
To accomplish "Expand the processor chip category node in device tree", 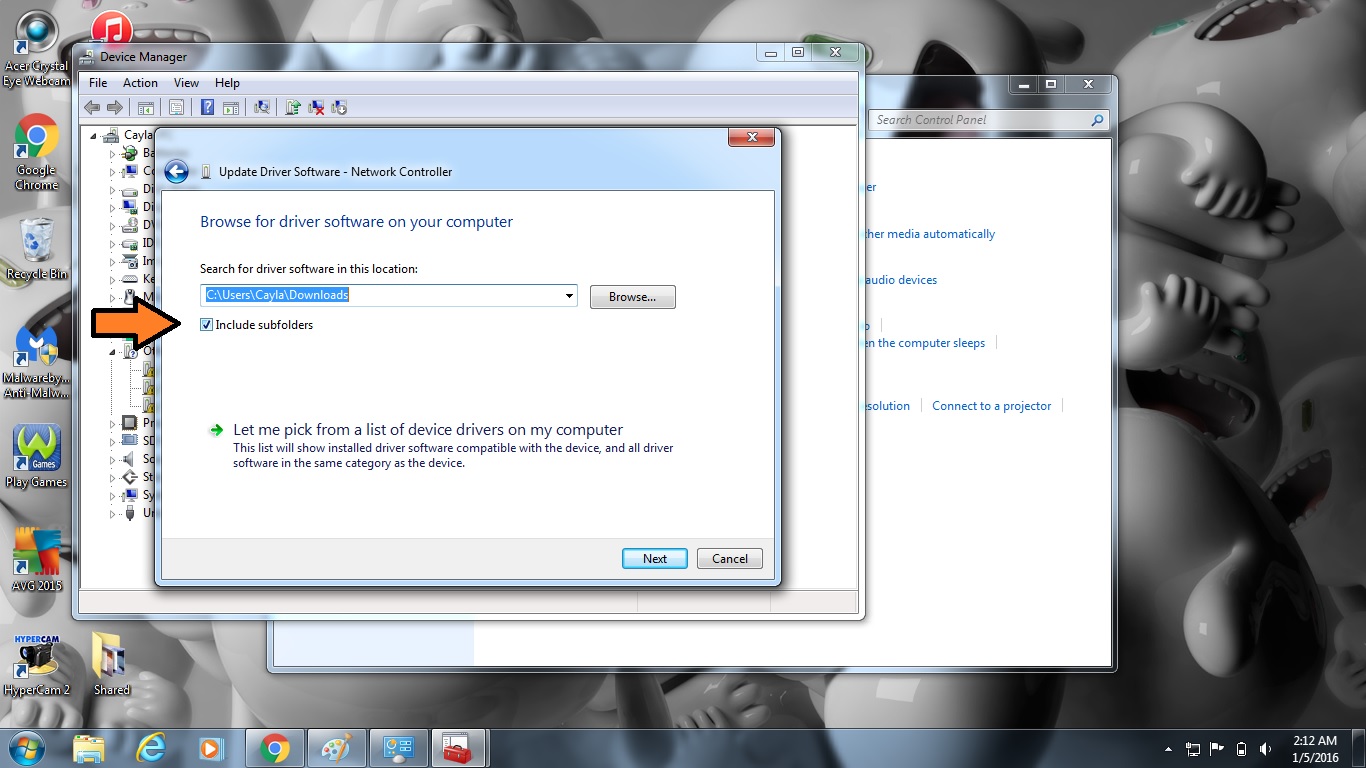I will 113,423.
